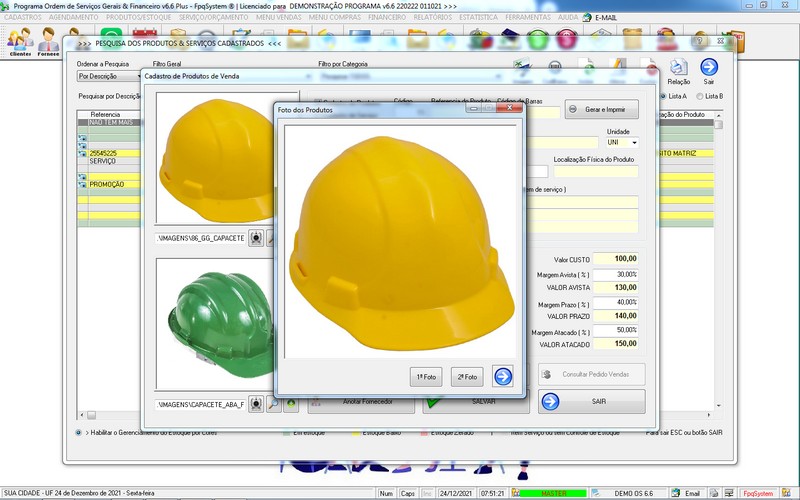Click the 2ª Foto button
This screenshot has height=500, width=800.
(466, 377)
